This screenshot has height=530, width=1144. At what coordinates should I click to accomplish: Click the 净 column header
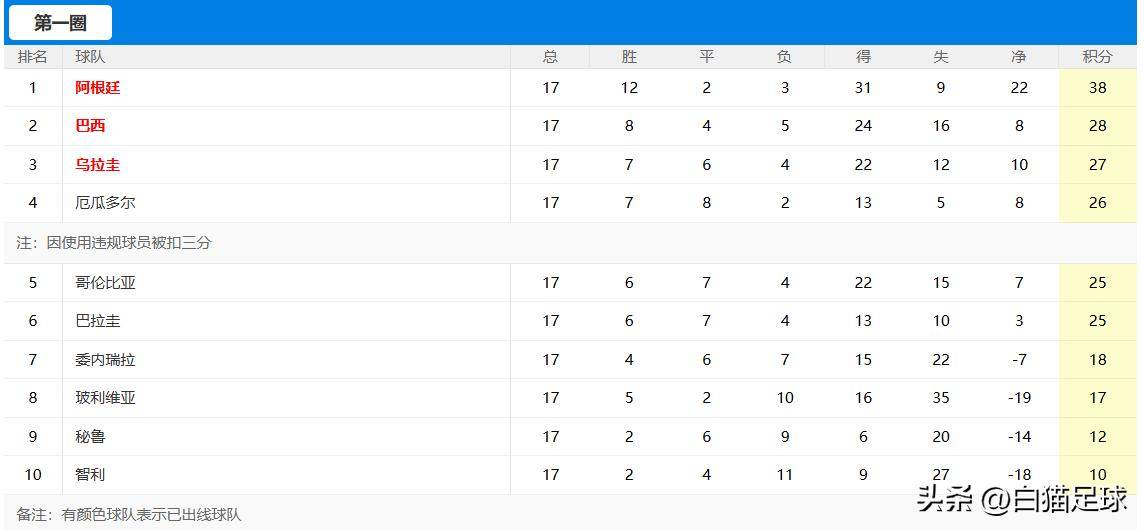click(1019, 57)
